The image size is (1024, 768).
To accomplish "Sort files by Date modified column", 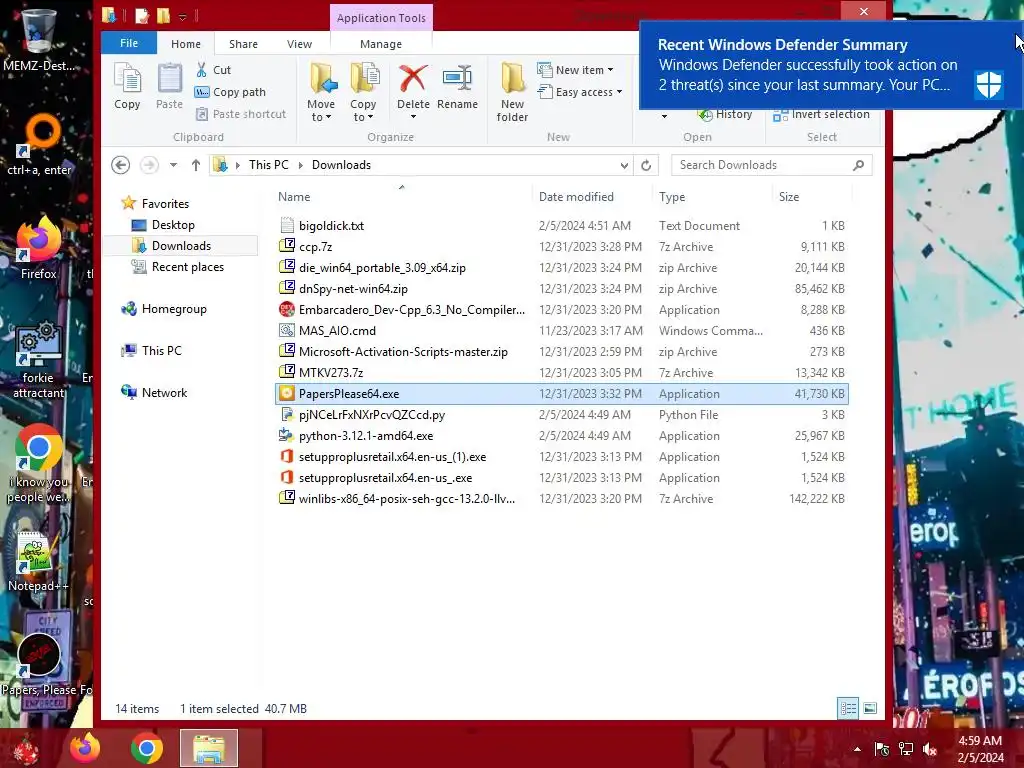I will (591, 197).
